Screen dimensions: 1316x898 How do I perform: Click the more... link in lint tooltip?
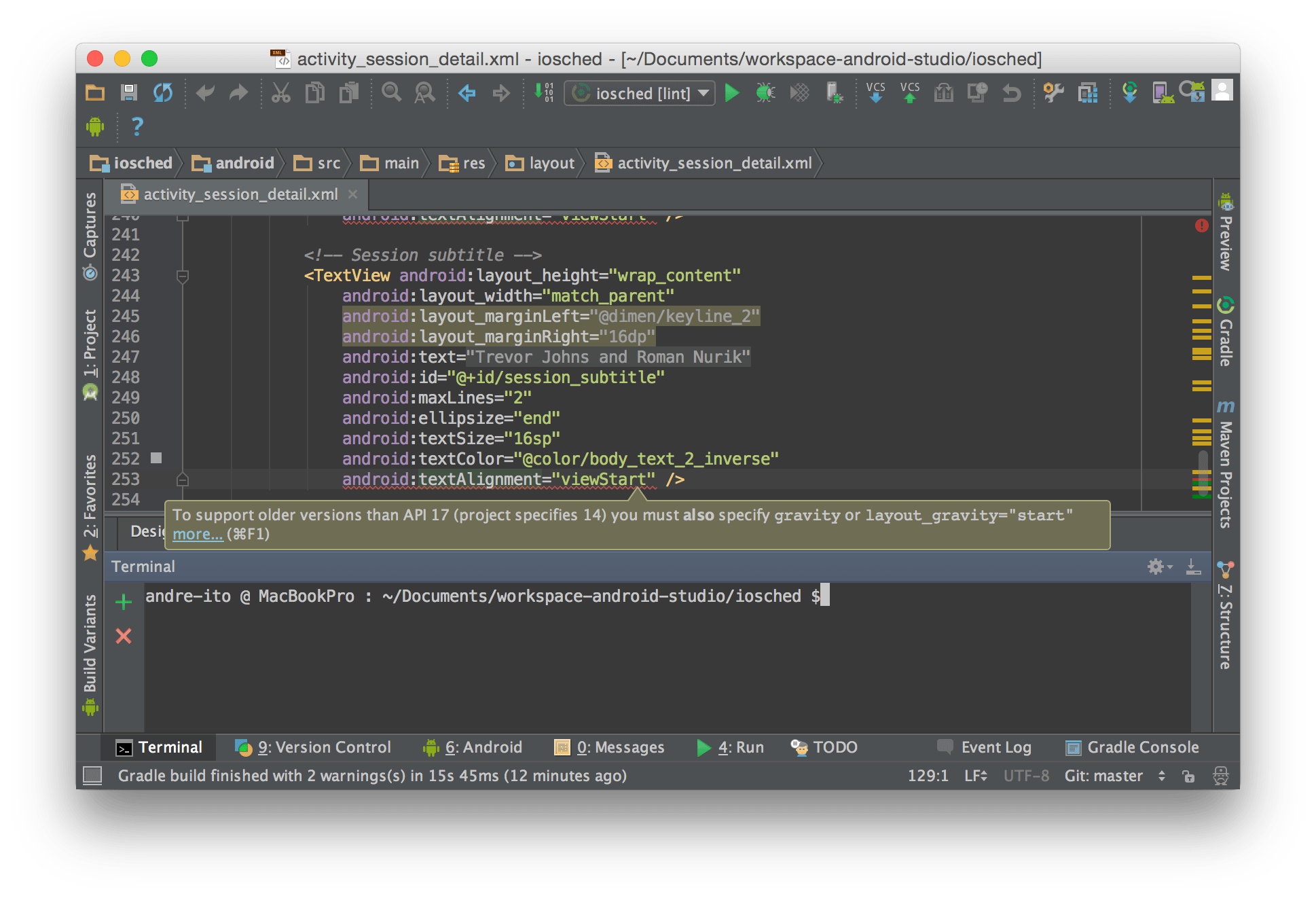[197, 535]
